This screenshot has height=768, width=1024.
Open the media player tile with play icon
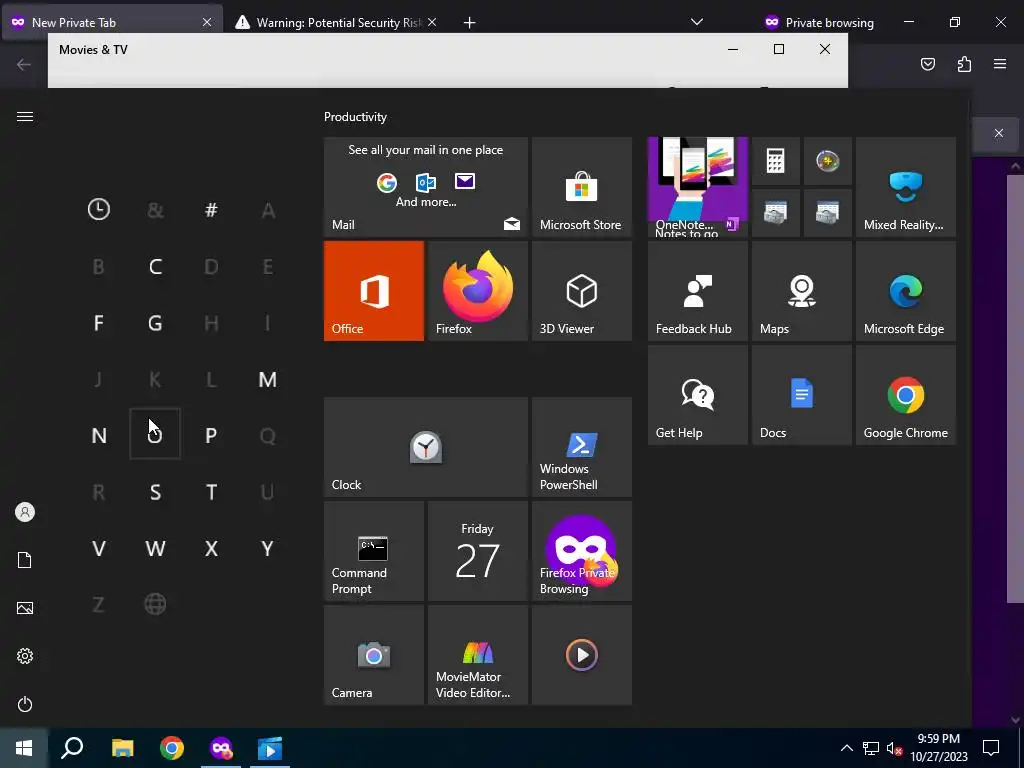[582, 655]
